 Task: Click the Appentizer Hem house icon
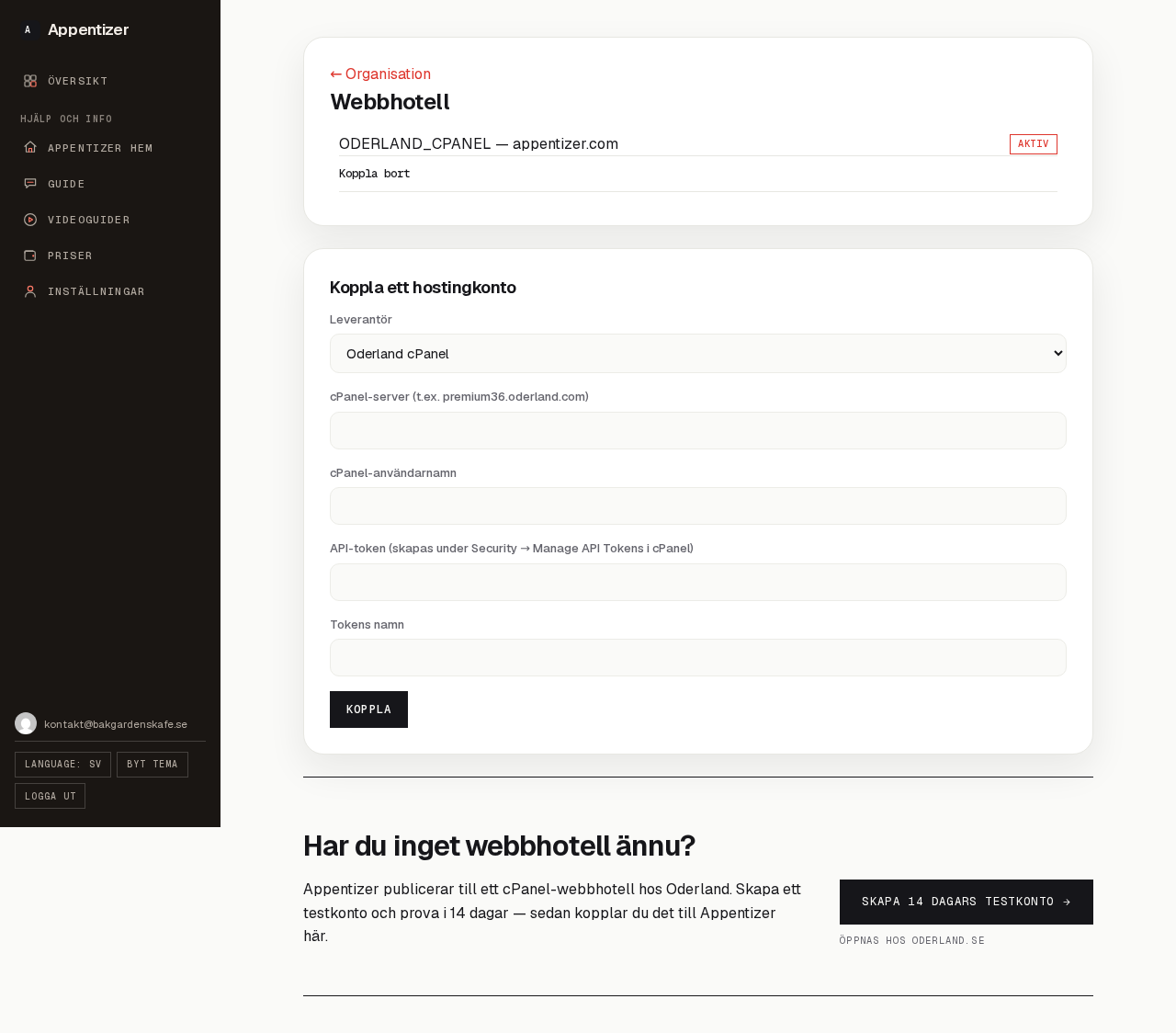pyautogui.click(x=30, y=147)
